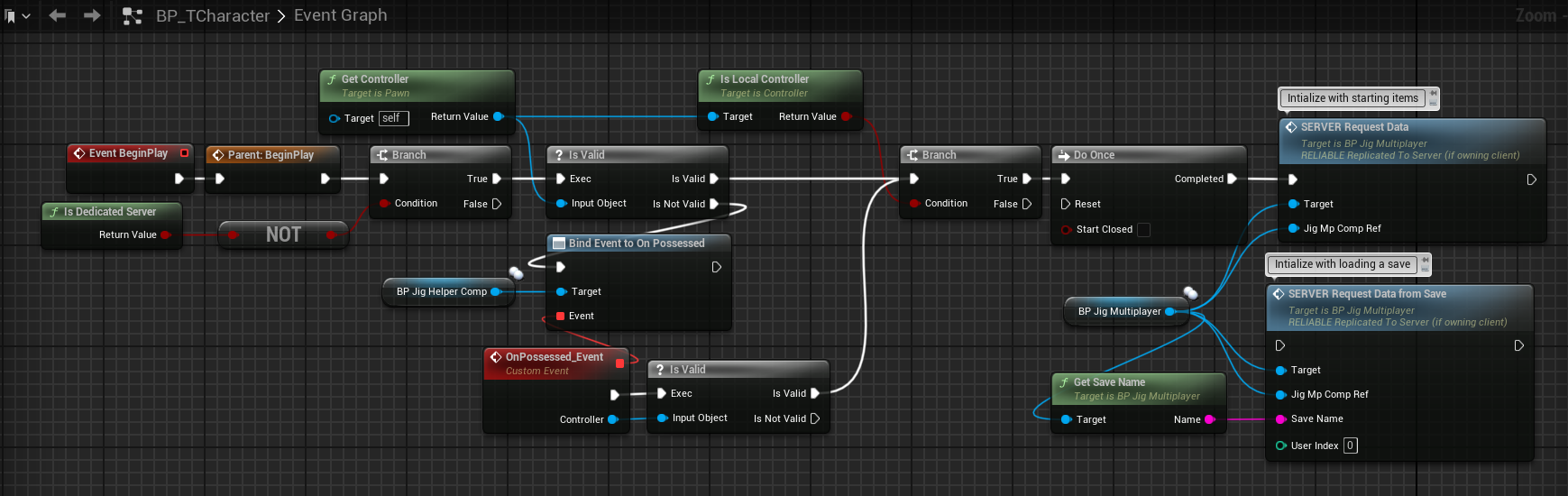Open the BP_TCharacter breadcrumb
Screen dimensions: 1568x496
213,16
